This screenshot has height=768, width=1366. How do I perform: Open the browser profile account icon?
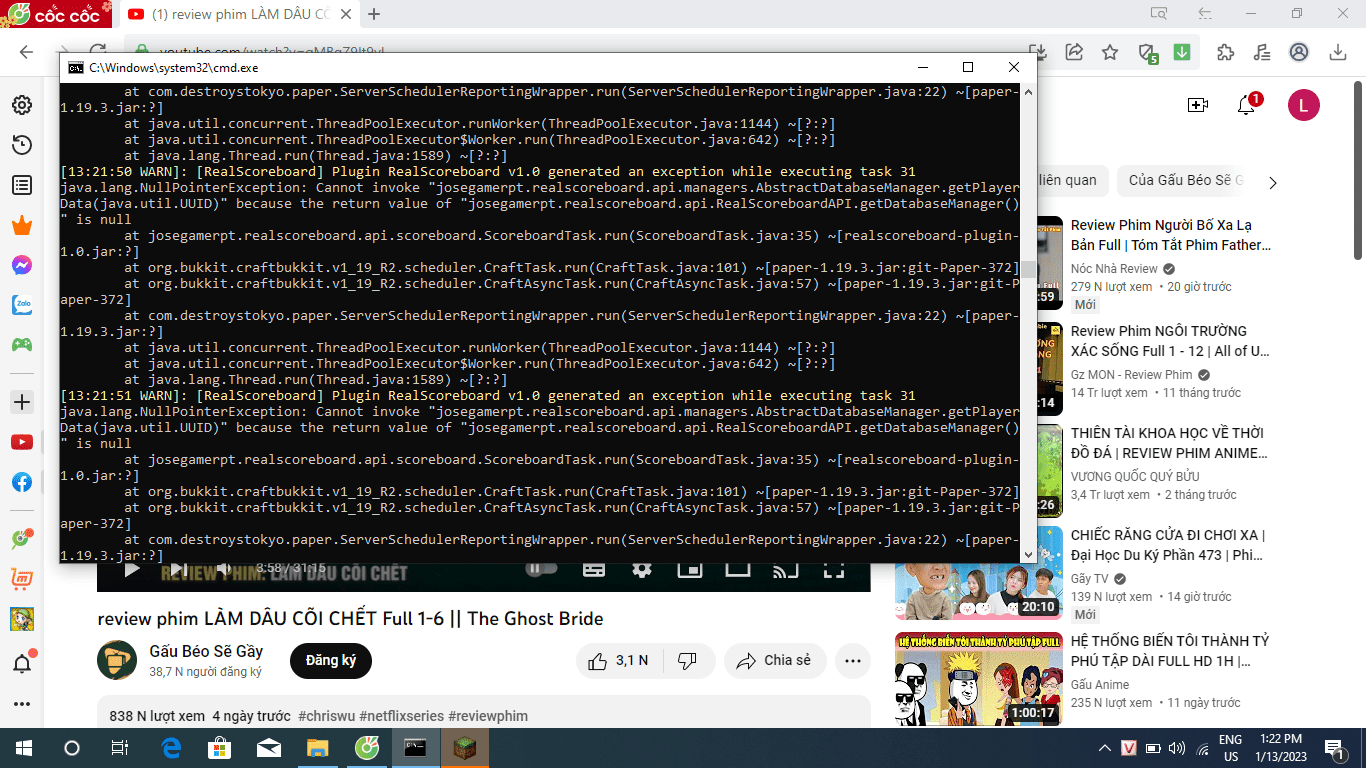1299,52
